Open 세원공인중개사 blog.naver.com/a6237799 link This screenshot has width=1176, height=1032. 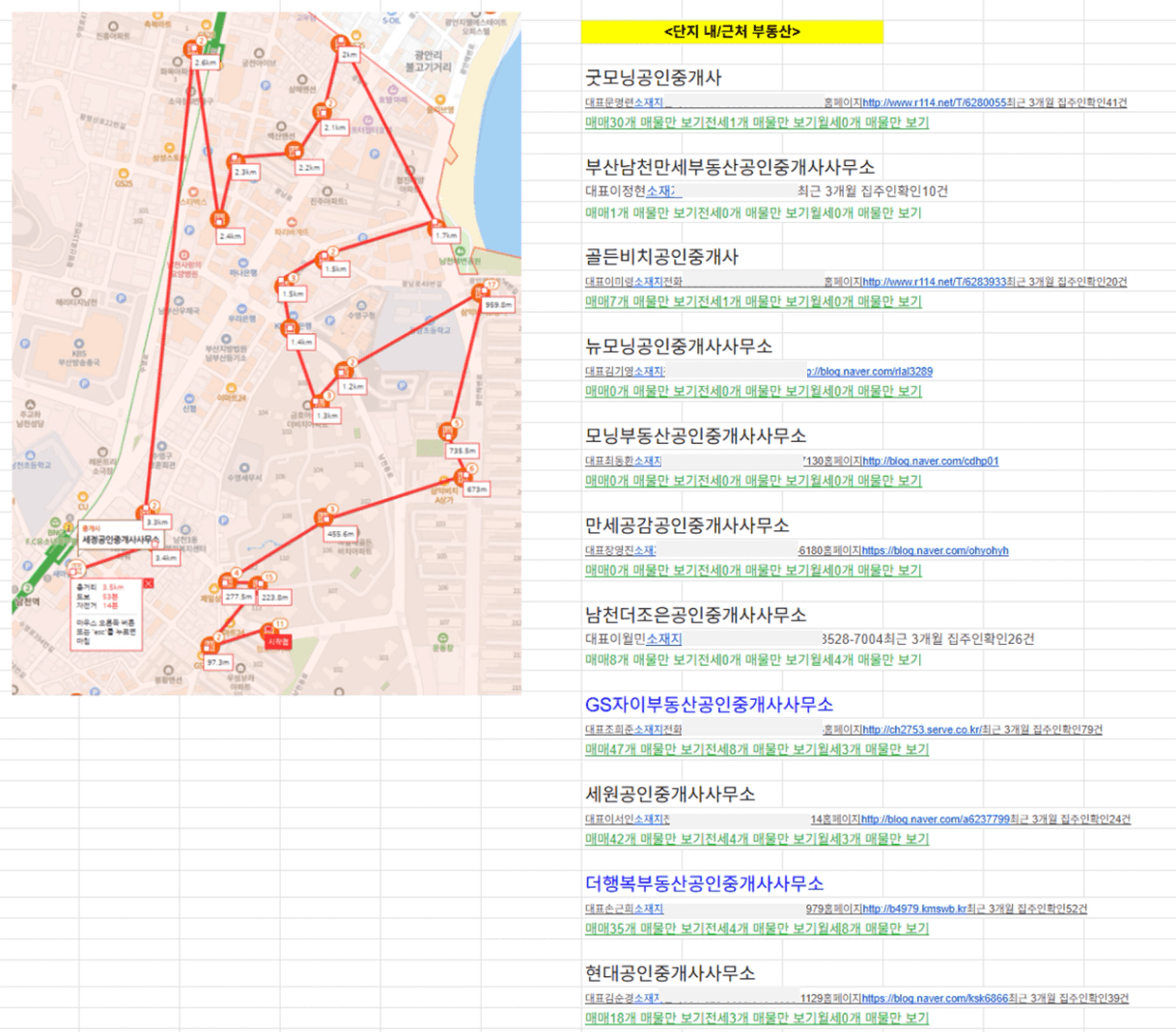pos(935,820)
